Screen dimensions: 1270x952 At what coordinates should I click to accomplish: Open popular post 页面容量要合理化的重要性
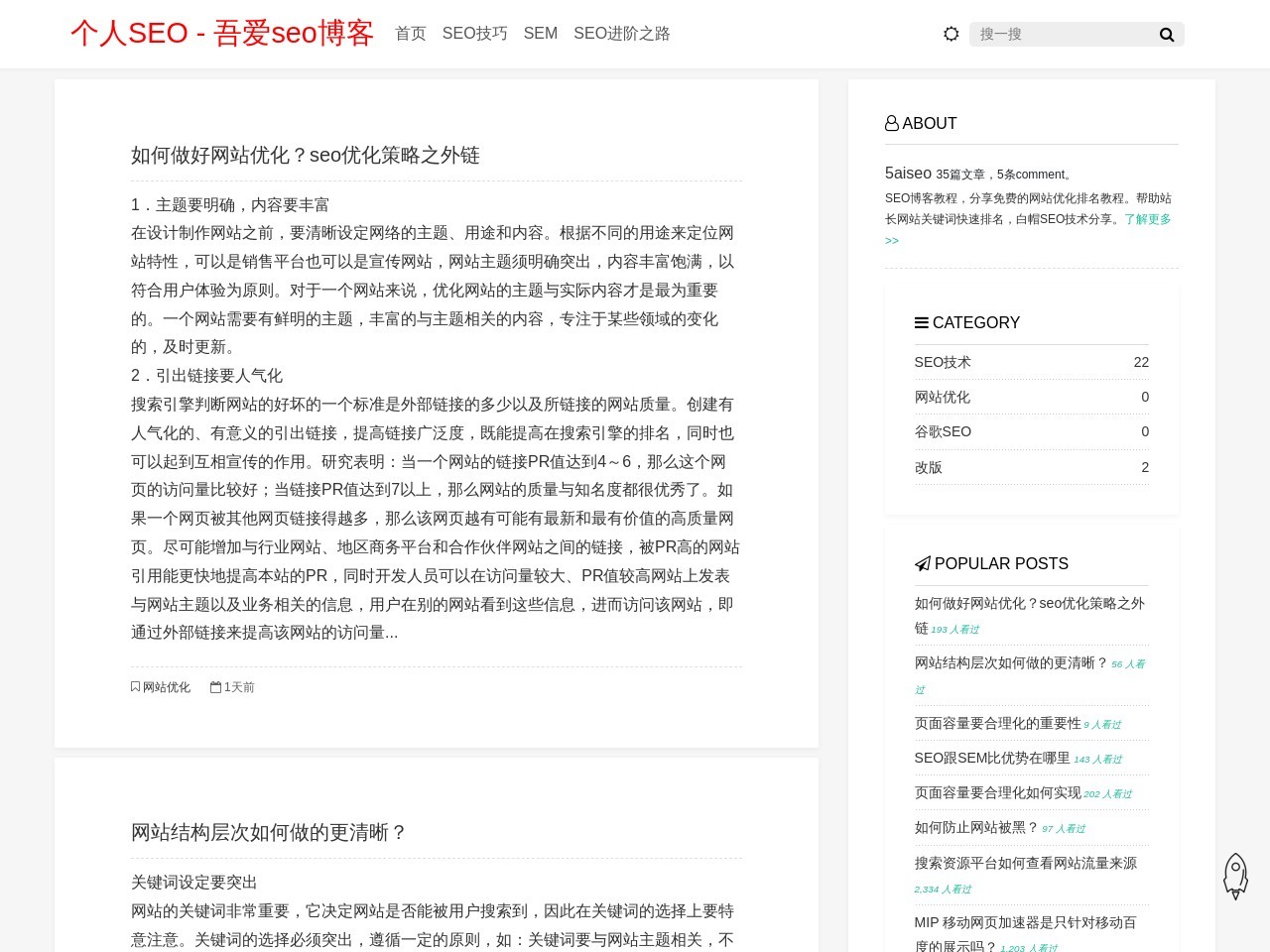click(998, 723)
